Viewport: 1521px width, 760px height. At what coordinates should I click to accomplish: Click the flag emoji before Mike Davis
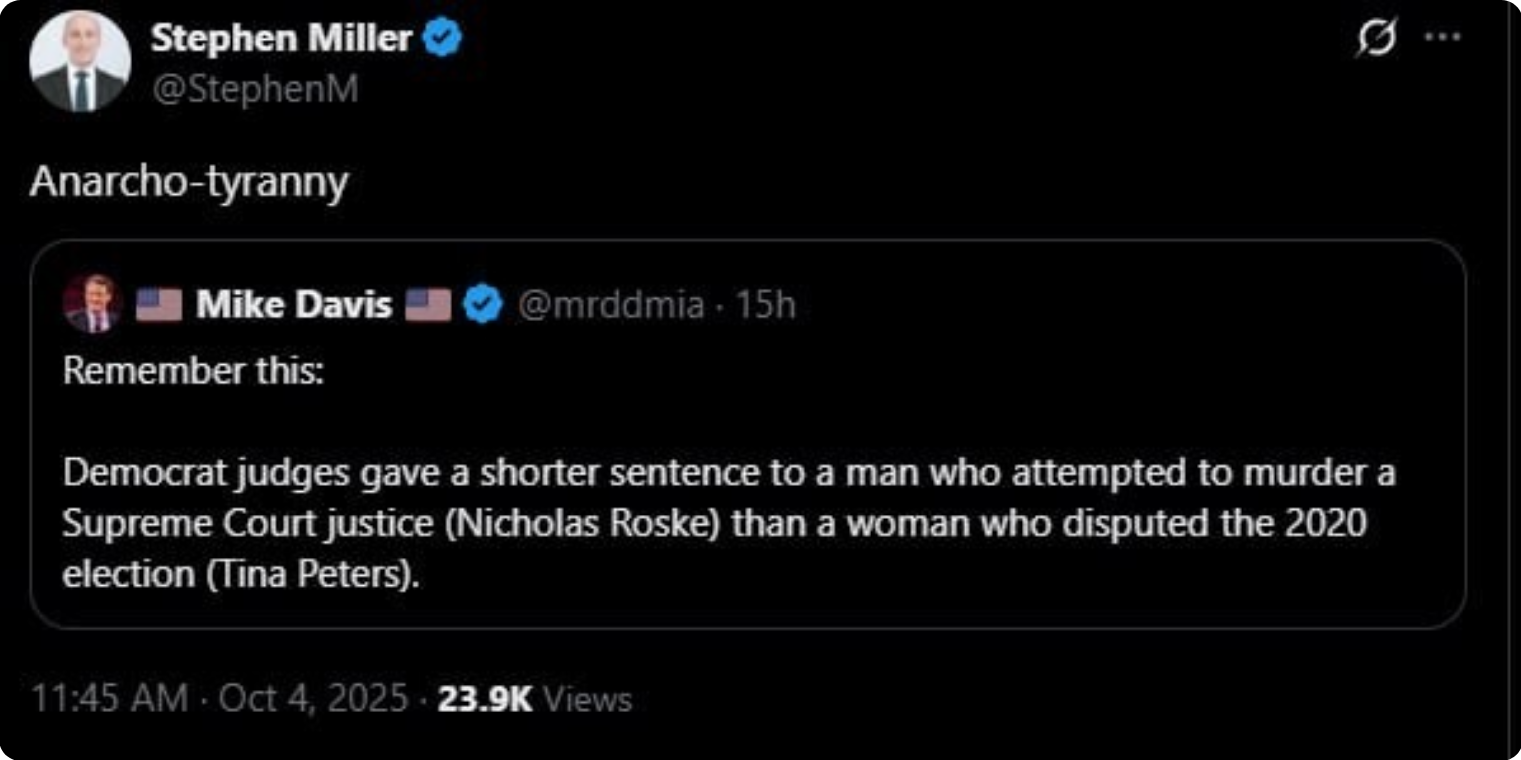(x=159, y=304)
